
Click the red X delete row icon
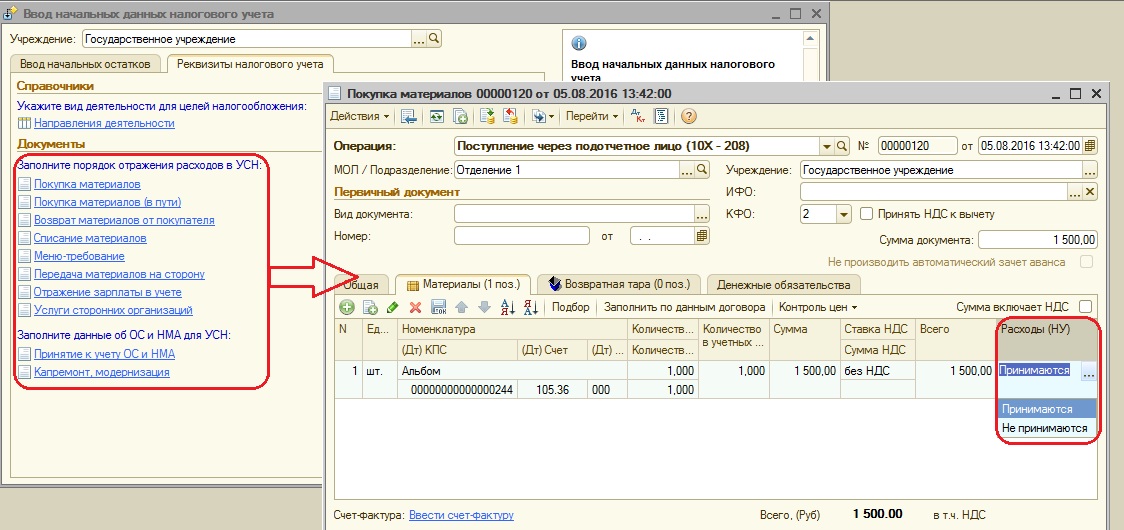415,307
